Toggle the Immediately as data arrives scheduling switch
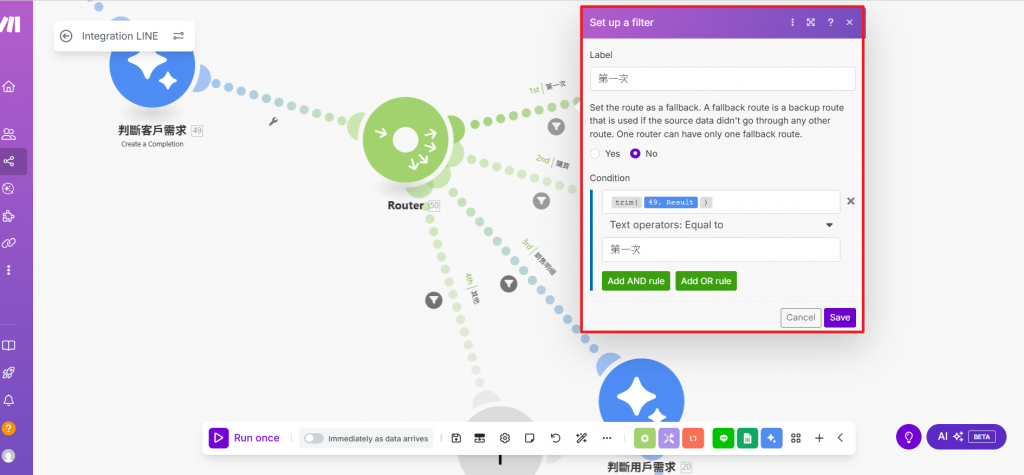The height and width of the screenshot is (475, 1024). click(x=314, y=438)
